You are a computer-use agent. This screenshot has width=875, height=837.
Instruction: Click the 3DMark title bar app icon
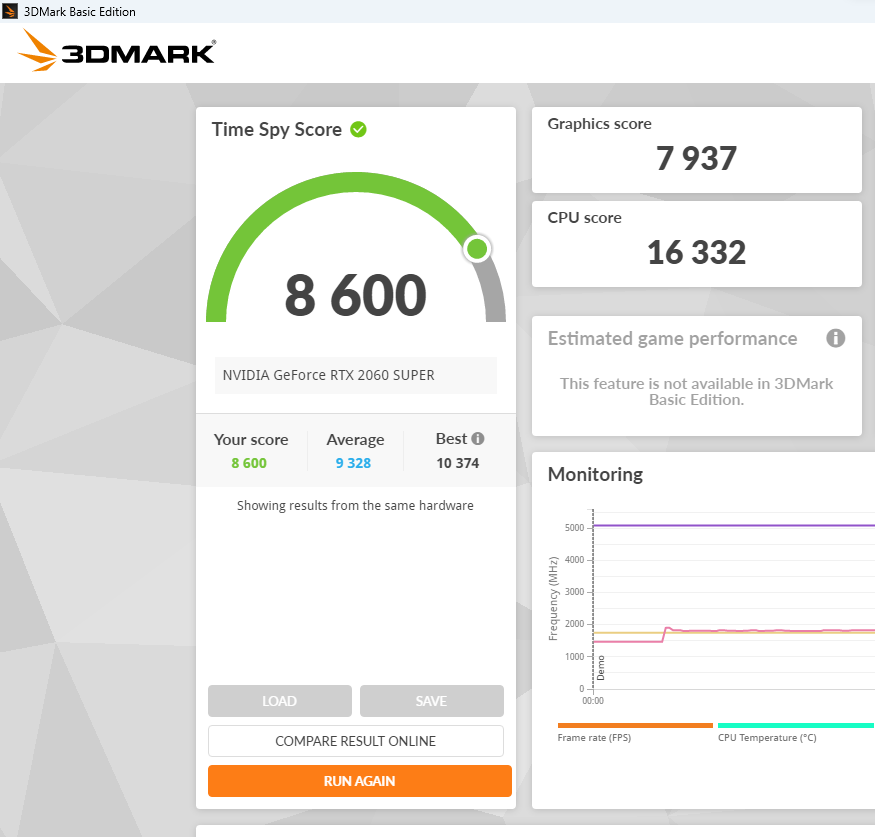point(10,11)
